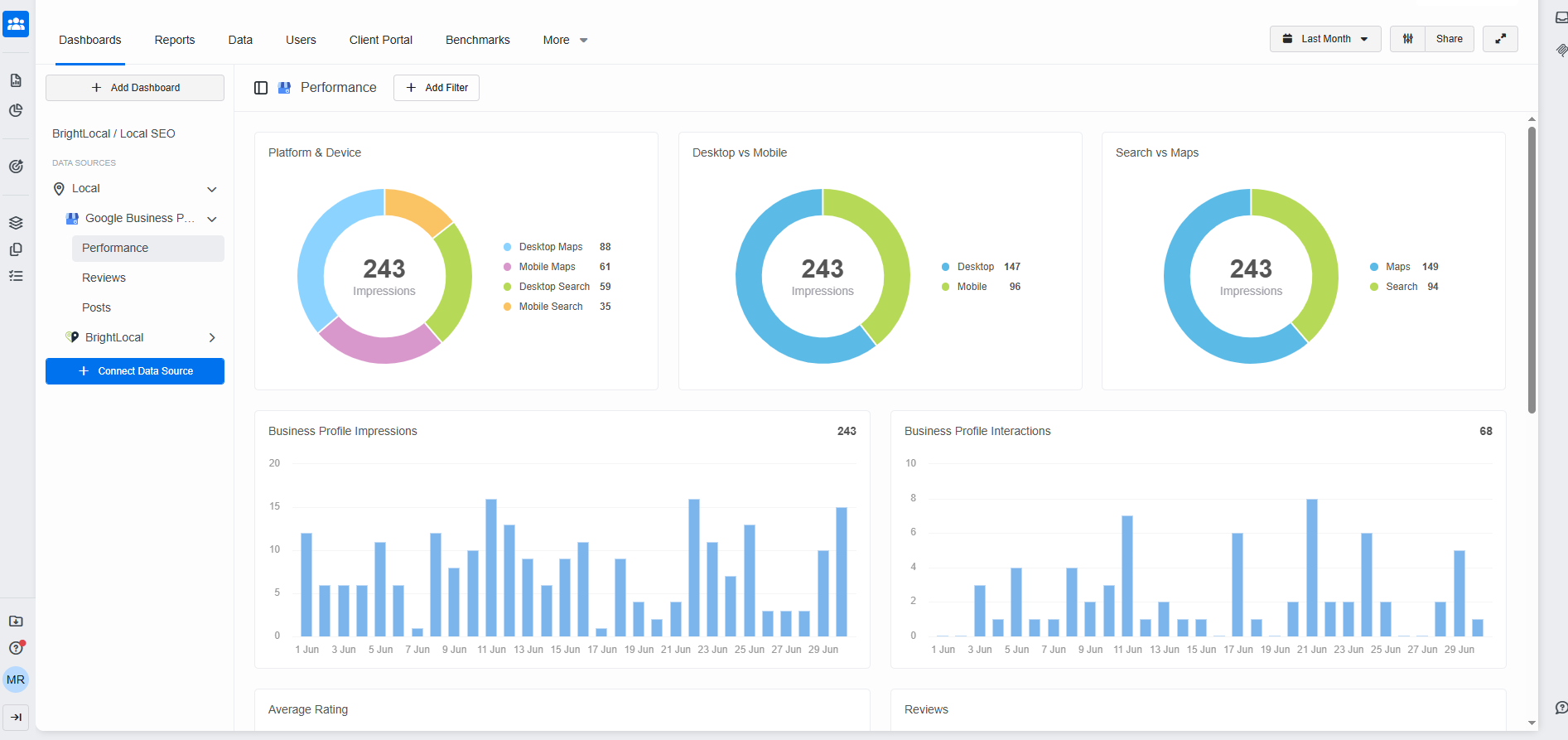This screenshot has height=740, width=1568.
Task: Toggle the sidebar panel icon beside Performance
Action: pos(261,88)
